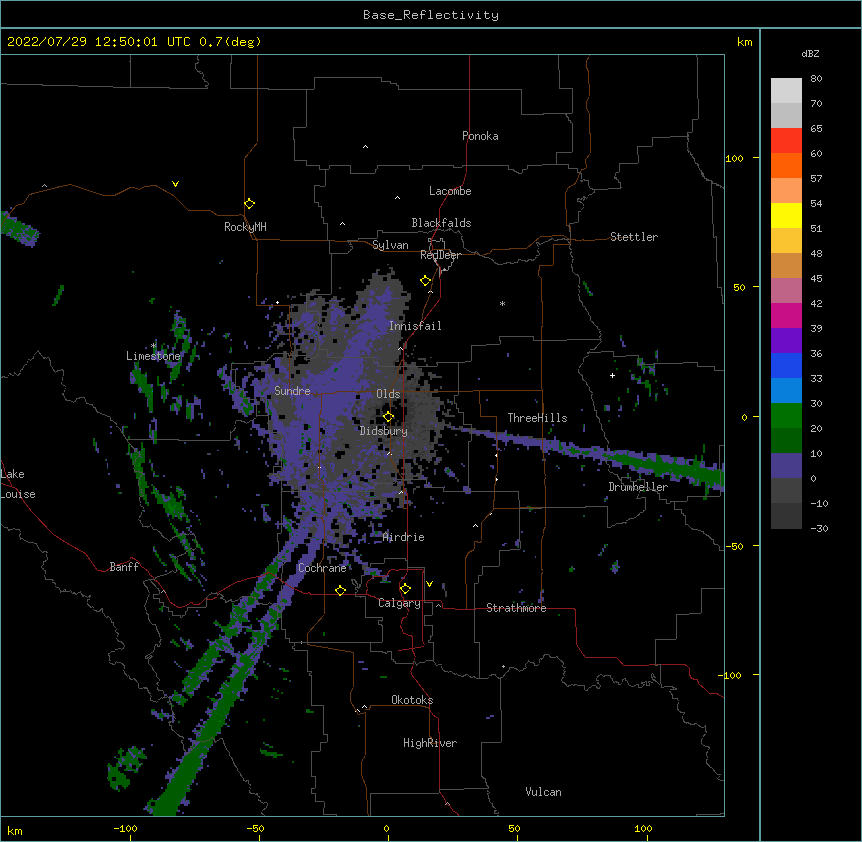The height and width of the screenshot is (842, 862).
Task: Select the slate purple 10-0 dBZ swatch
Action: pyautogui.click(x=786, y=466)
